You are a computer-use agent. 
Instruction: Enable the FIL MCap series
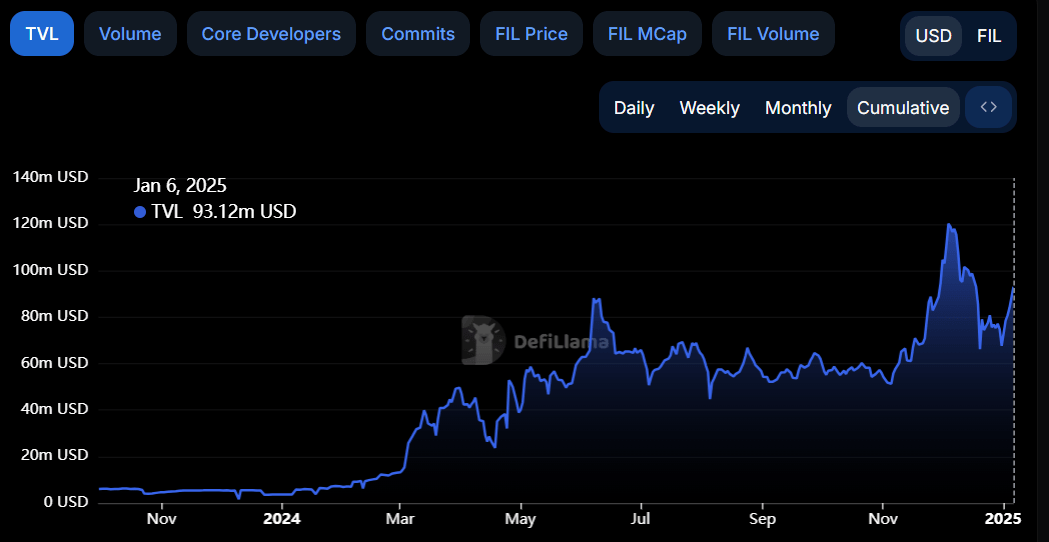point(647,34)
